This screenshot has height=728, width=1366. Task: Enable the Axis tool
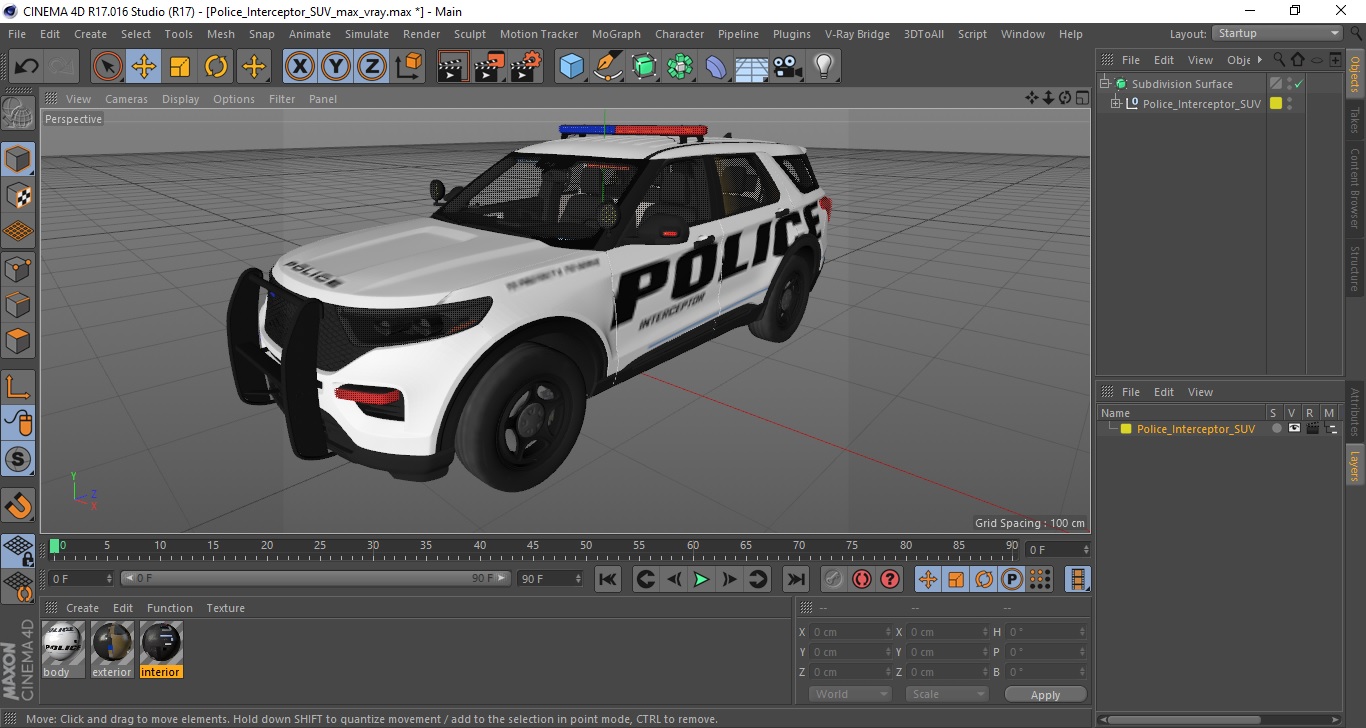click(18, 387)
